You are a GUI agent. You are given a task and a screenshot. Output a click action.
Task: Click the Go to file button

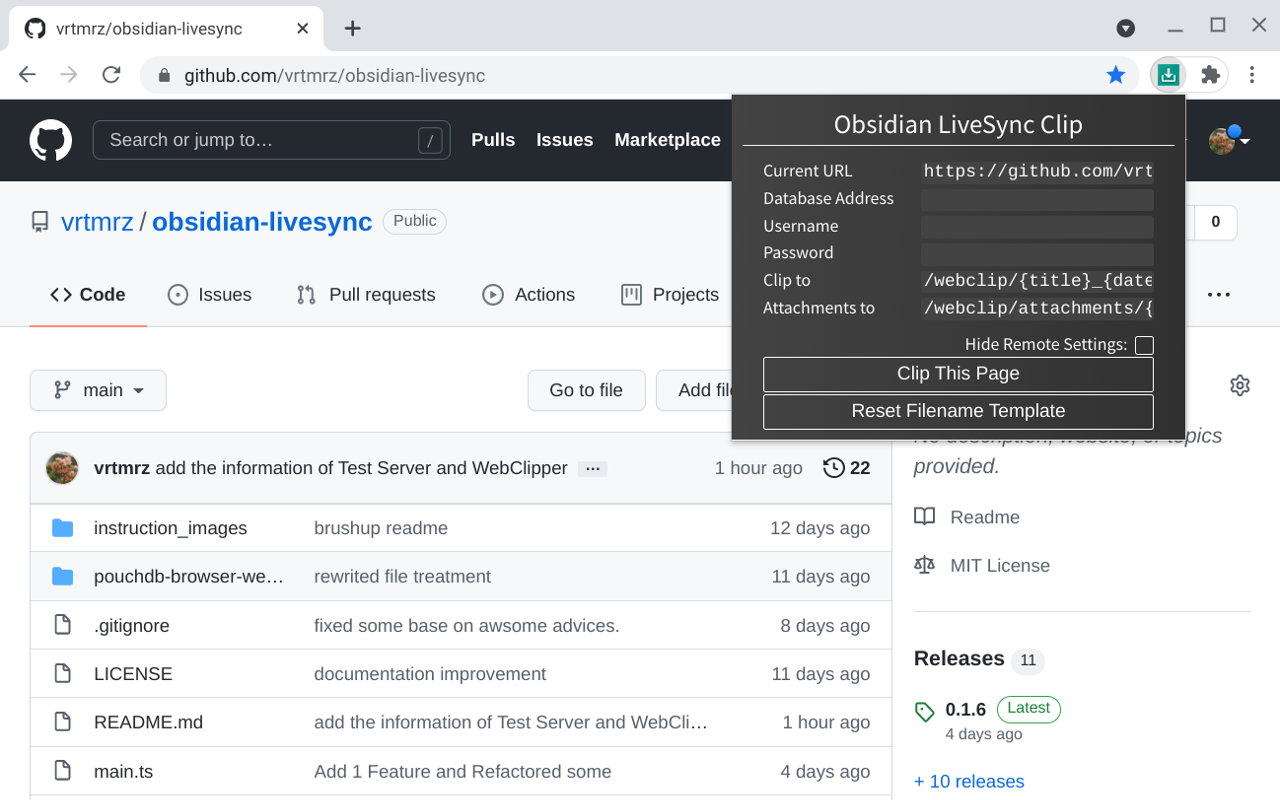click(x=586, y=390)
